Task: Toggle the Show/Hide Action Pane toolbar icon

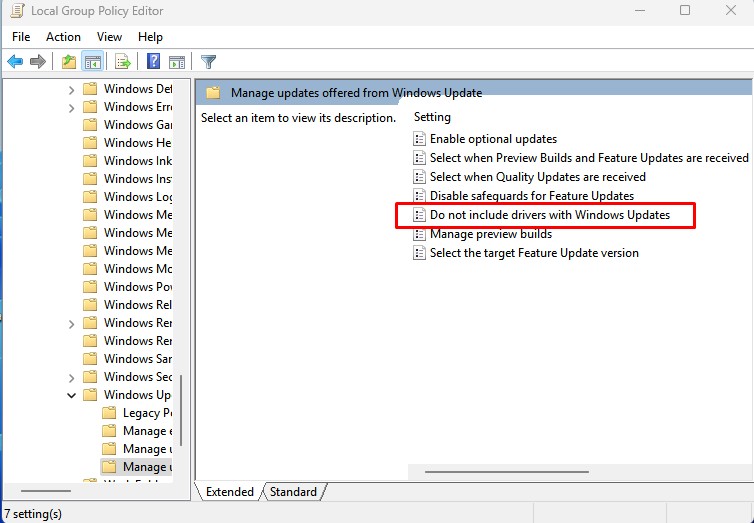Action: click(177, 62)
